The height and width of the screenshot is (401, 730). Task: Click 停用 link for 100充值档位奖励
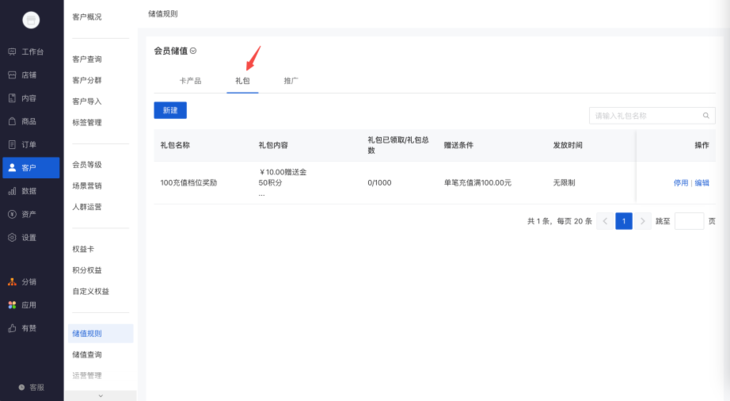(681, 183)
